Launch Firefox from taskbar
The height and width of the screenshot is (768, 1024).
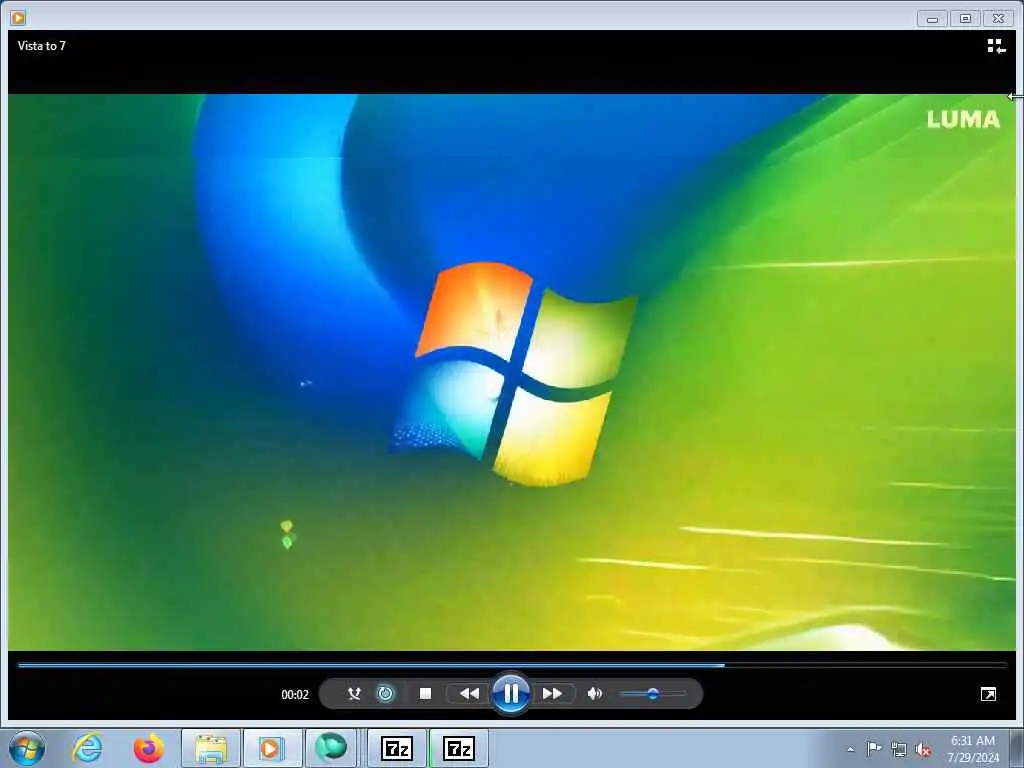tap(149, 748)
